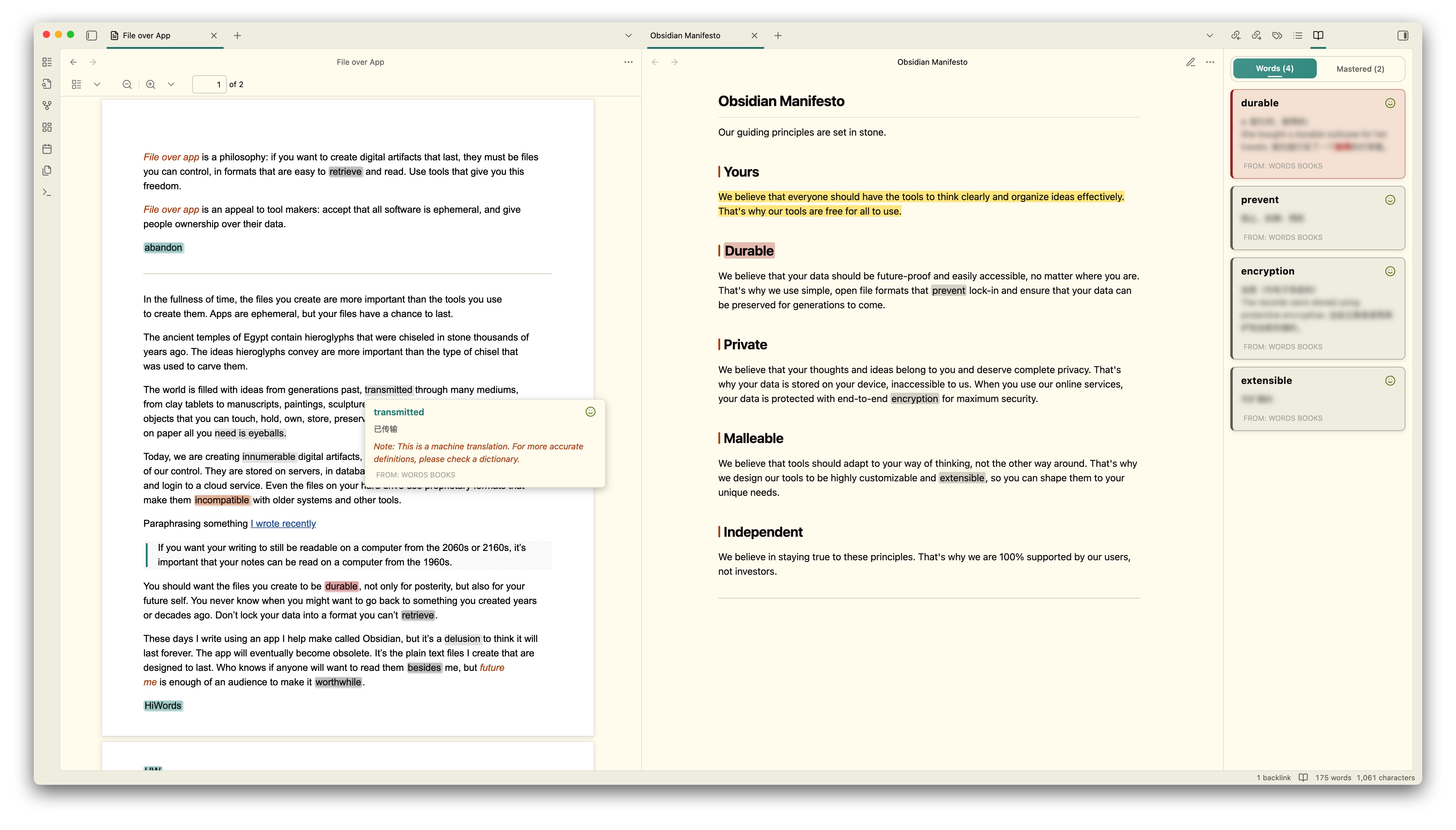Screen dimensions: 1456x830
Task: Open the daily note calendar icon
Action: (x=47, y=149)
